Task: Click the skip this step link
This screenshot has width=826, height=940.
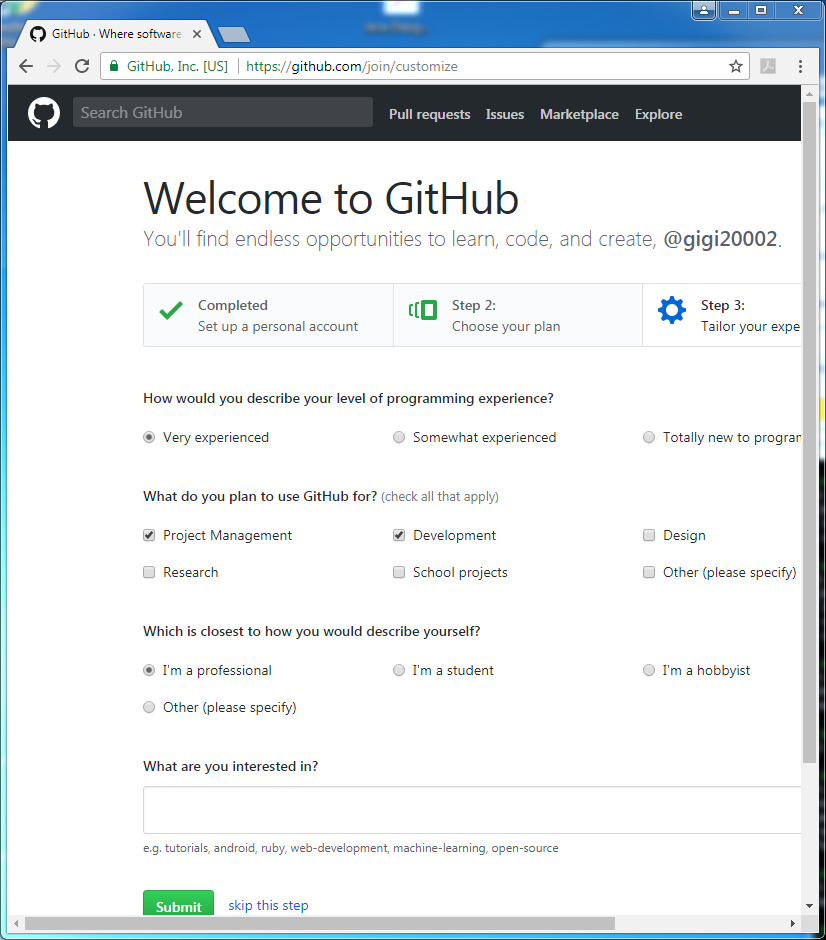Action: 268,905
